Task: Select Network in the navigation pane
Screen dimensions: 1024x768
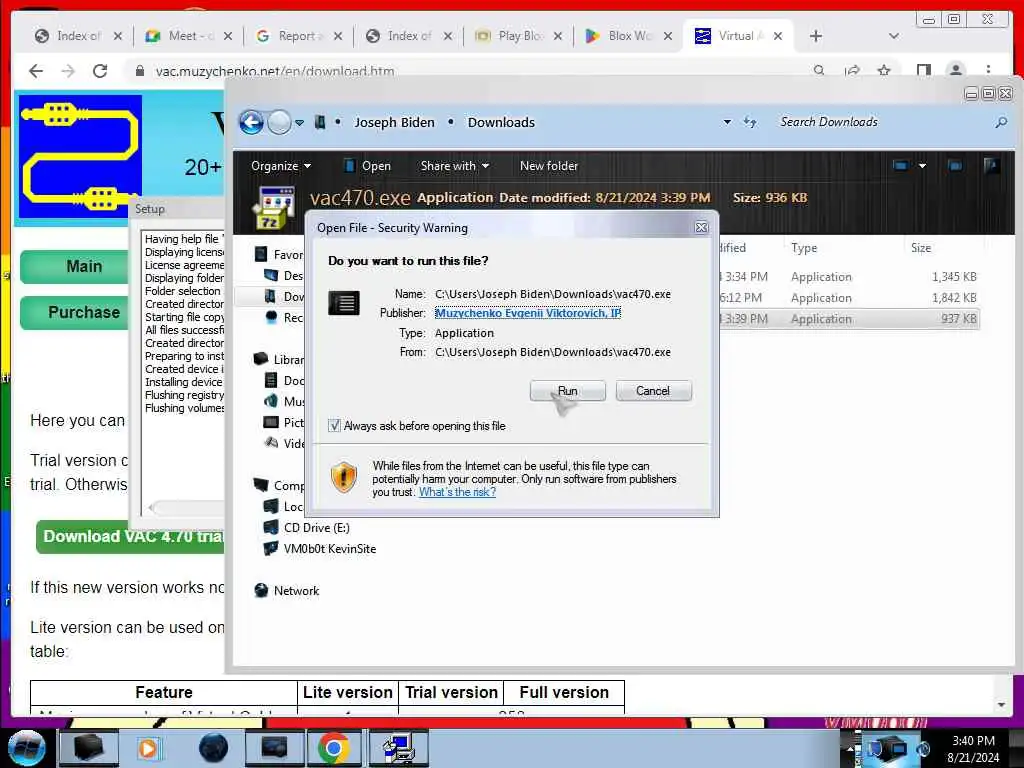Action: click(x=287, y=590)
